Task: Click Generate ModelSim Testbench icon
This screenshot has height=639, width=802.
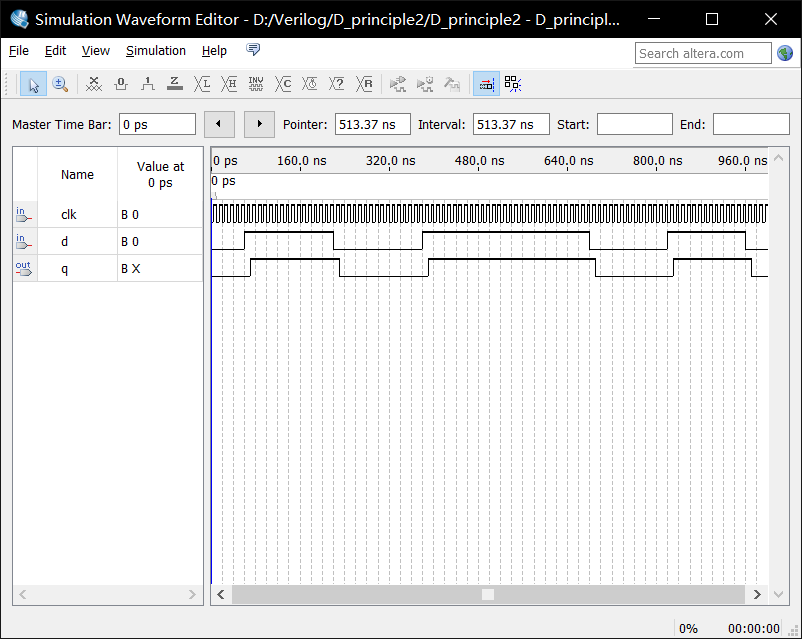Action: [x=452, y=84]
